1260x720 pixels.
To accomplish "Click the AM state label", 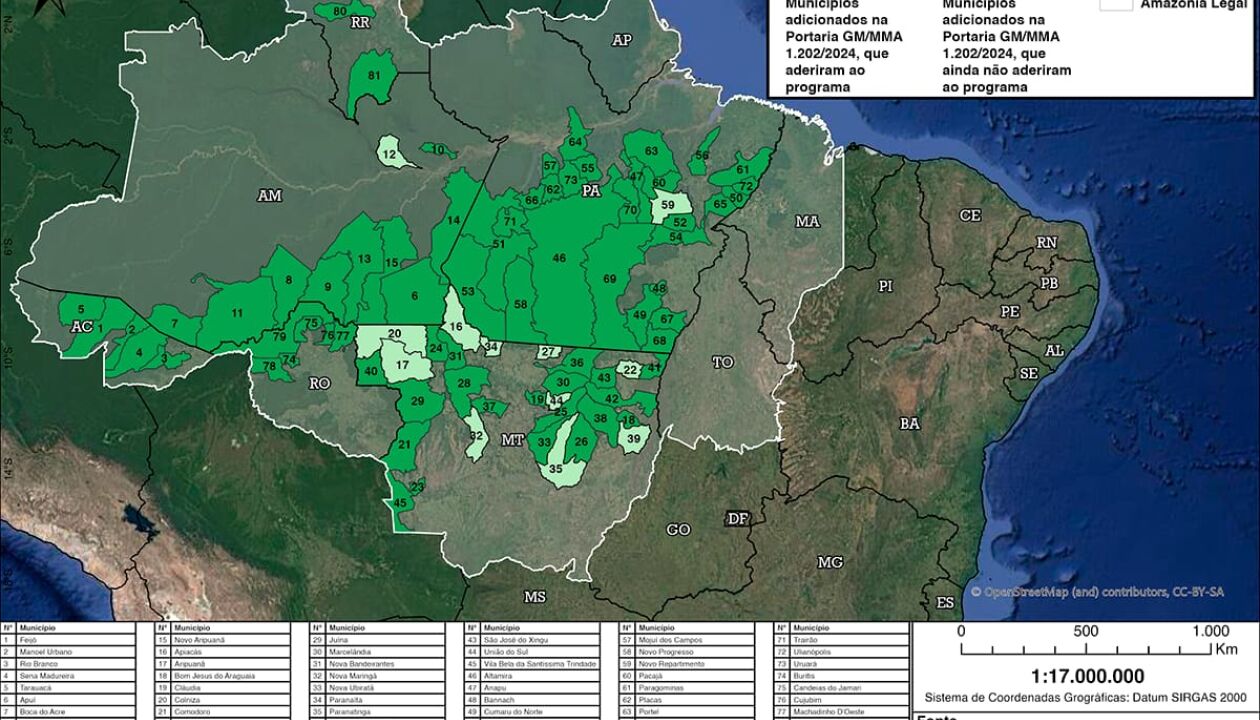I will (x=269, y=196).
